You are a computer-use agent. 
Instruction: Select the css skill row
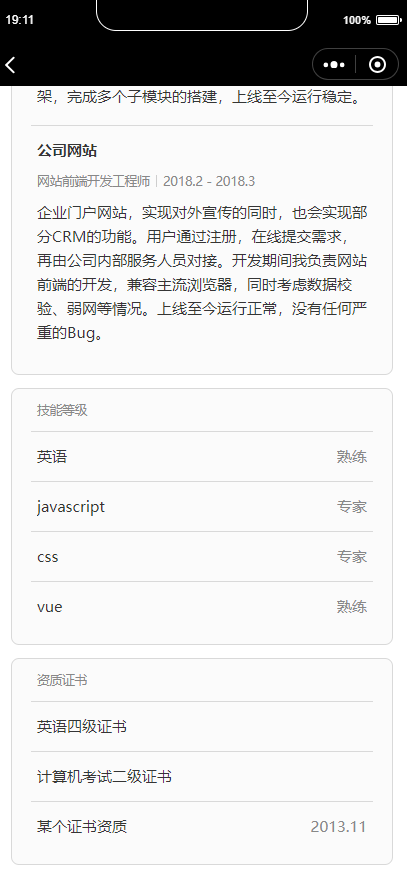202,557
